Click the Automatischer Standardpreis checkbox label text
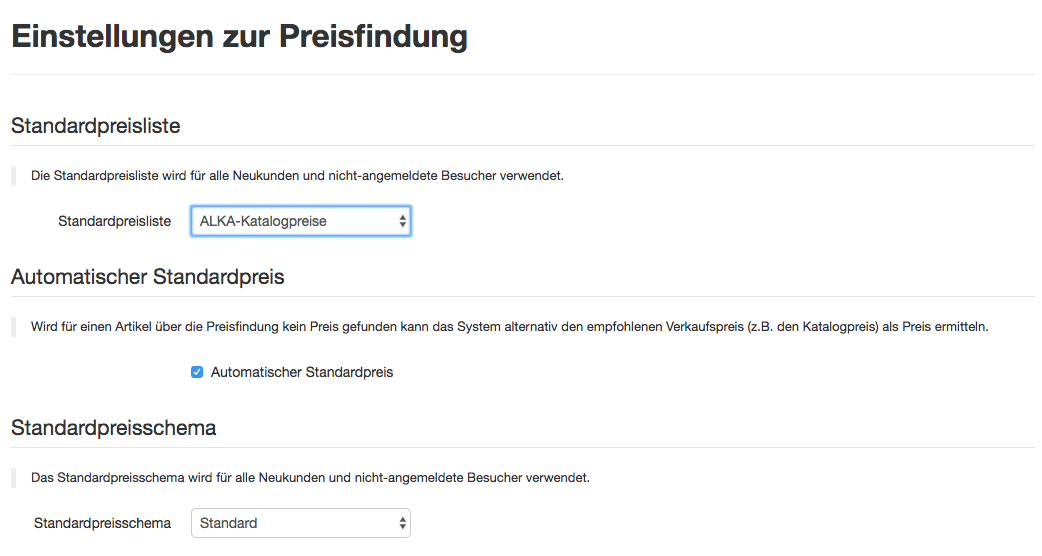Screen dimensions: 1042x556 tap(302, 372)
